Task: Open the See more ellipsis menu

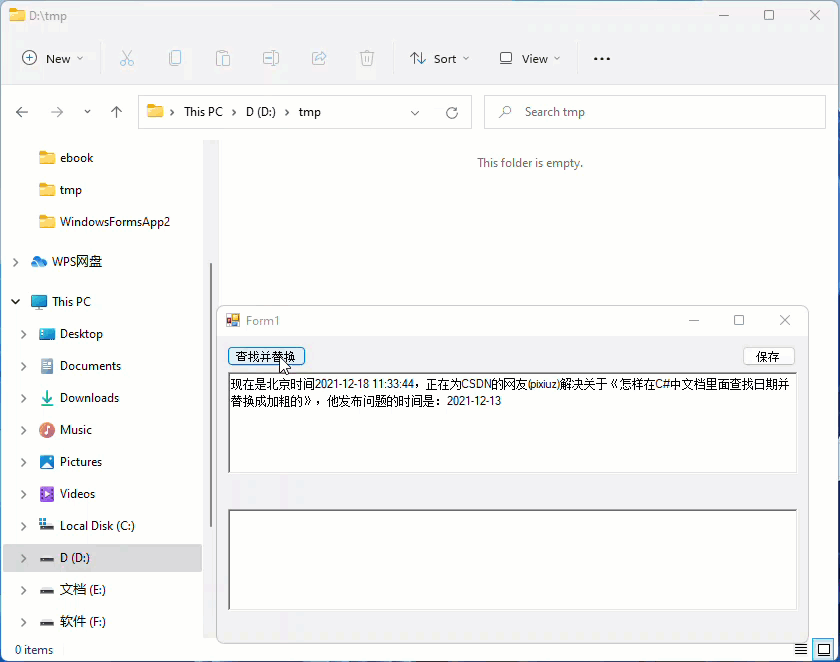Action: tap(602, 58)
